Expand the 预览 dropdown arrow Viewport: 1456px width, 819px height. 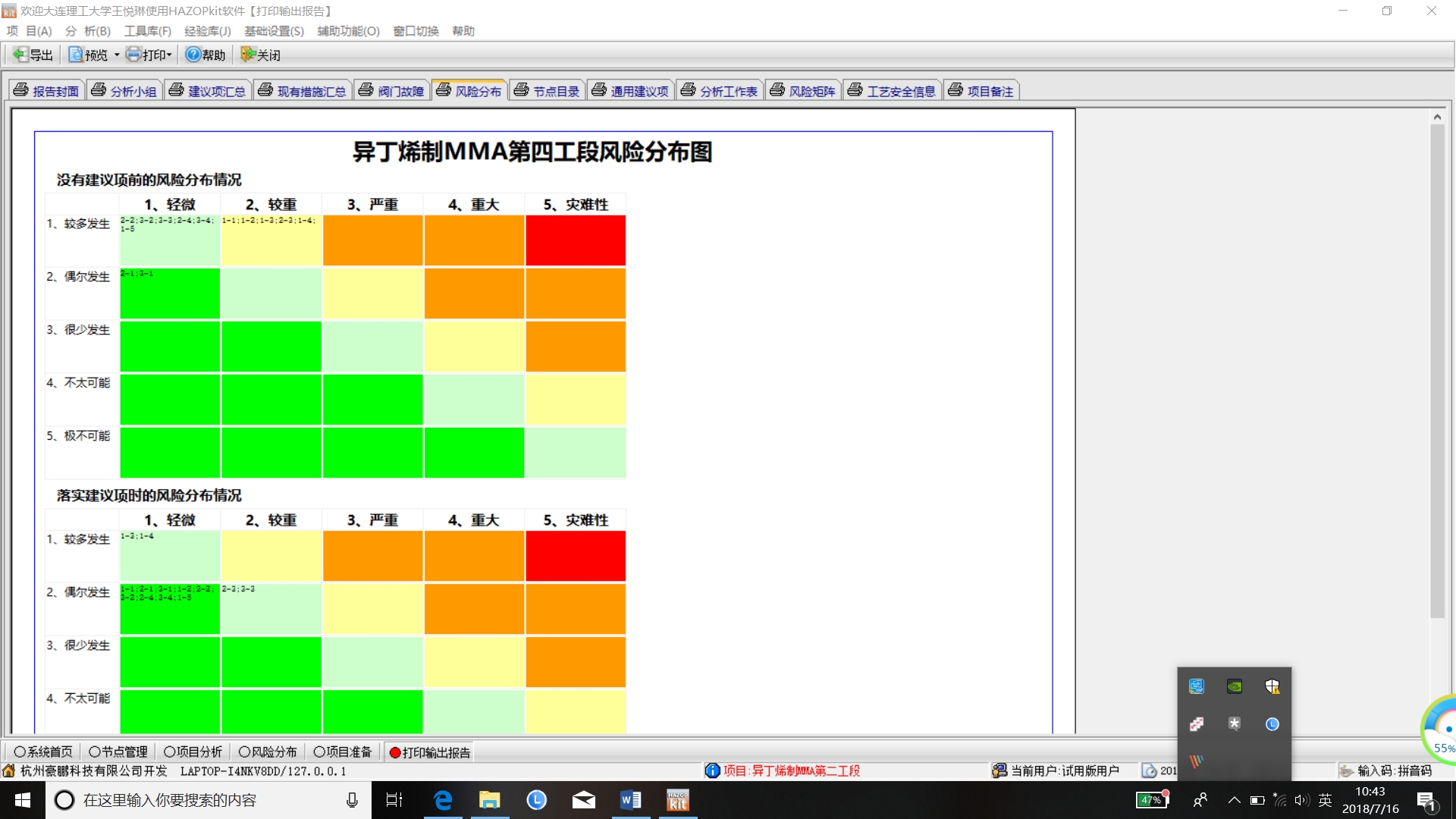pyautogui.click(x=117, y=55)
